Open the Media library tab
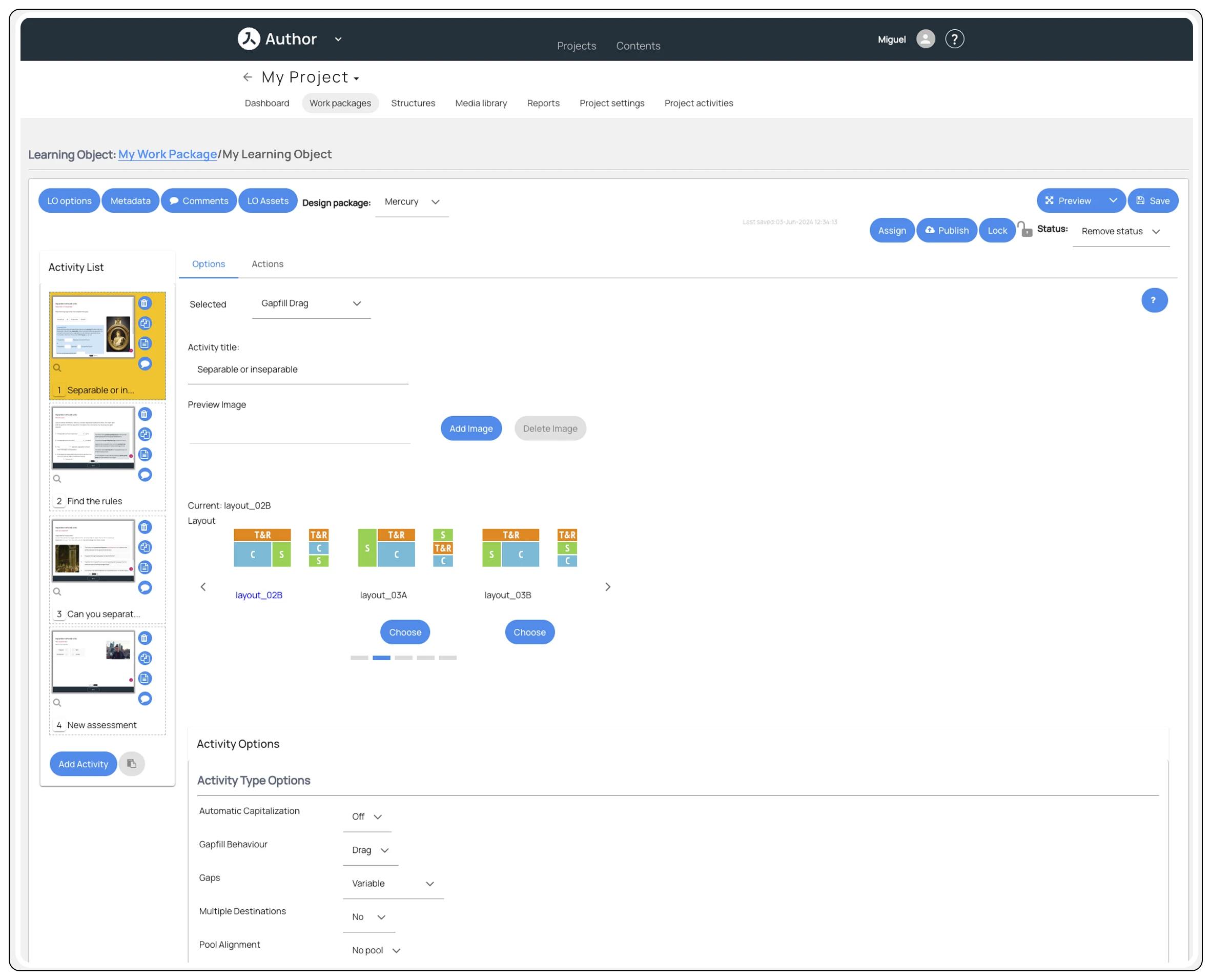This screenshot has width=1211, height=980. pyautogui.click(x=481, y=104)
